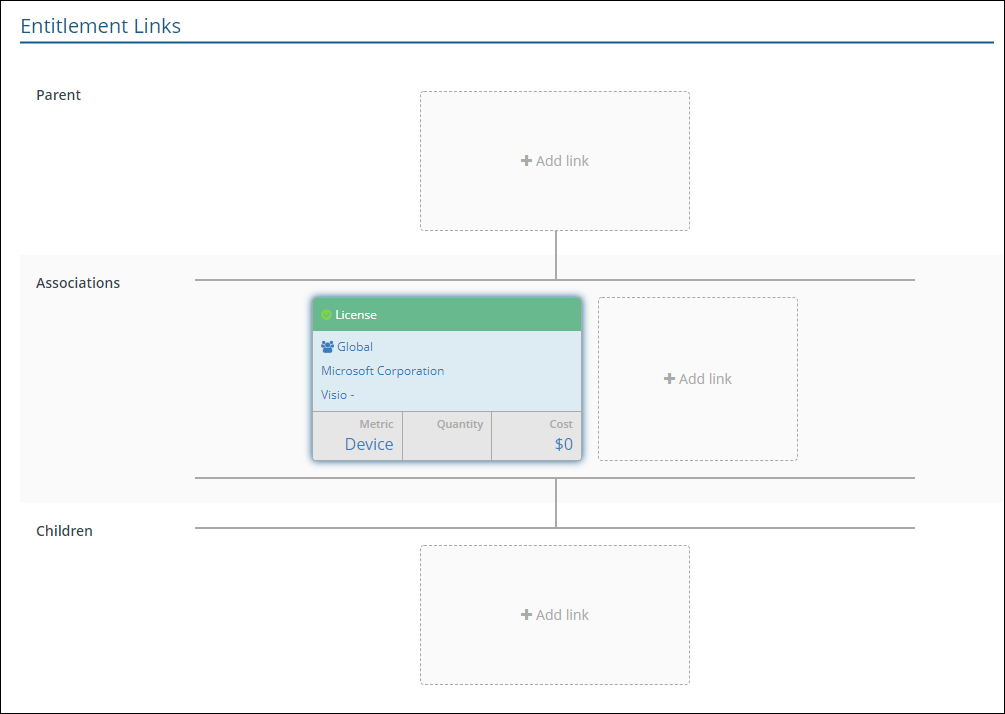Click the Parent section label
The image size is (1005, 714).
coord(58,95)
